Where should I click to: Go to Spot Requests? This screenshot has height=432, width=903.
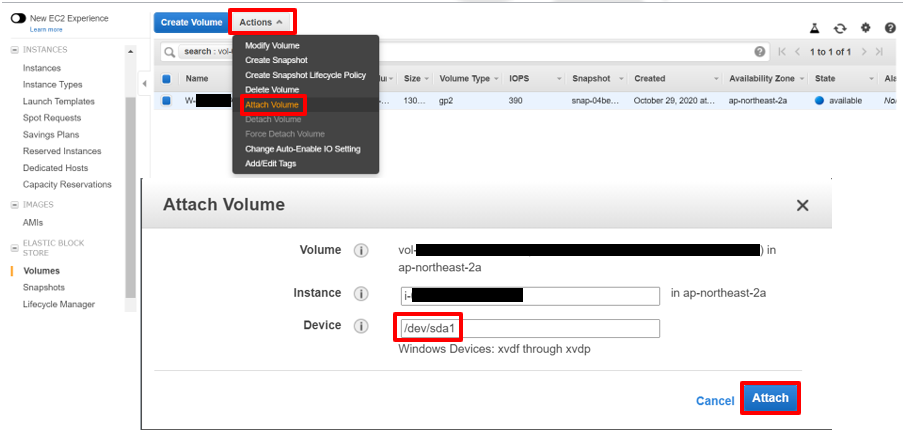52,118
